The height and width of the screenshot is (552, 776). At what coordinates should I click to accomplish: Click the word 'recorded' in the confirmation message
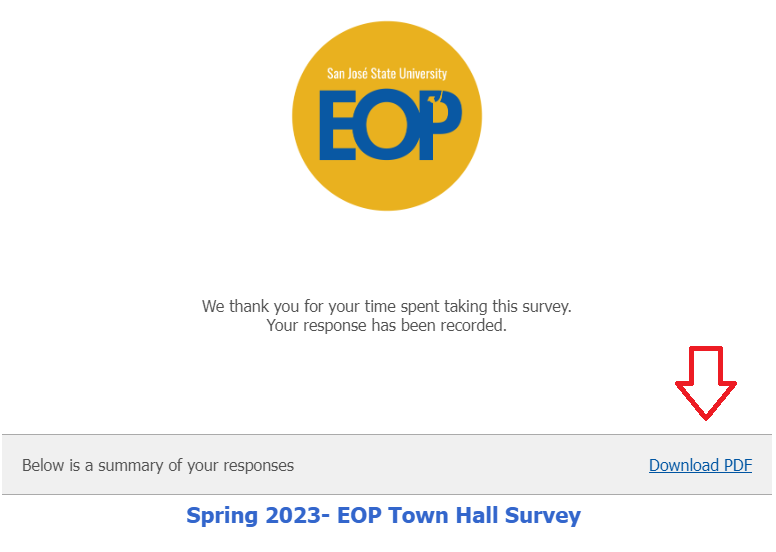coord(474,325)
